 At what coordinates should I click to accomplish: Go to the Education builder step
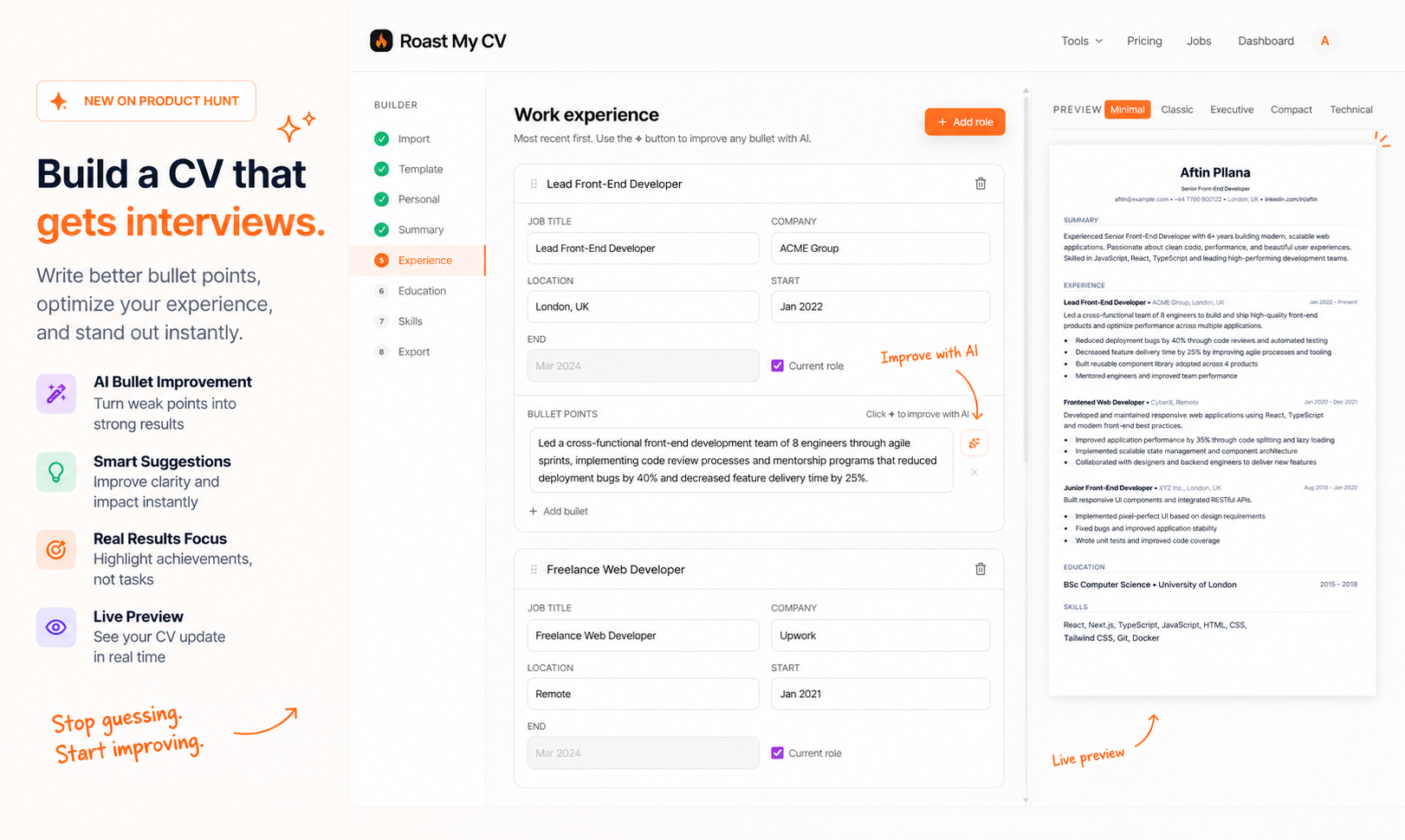(422, 291)
